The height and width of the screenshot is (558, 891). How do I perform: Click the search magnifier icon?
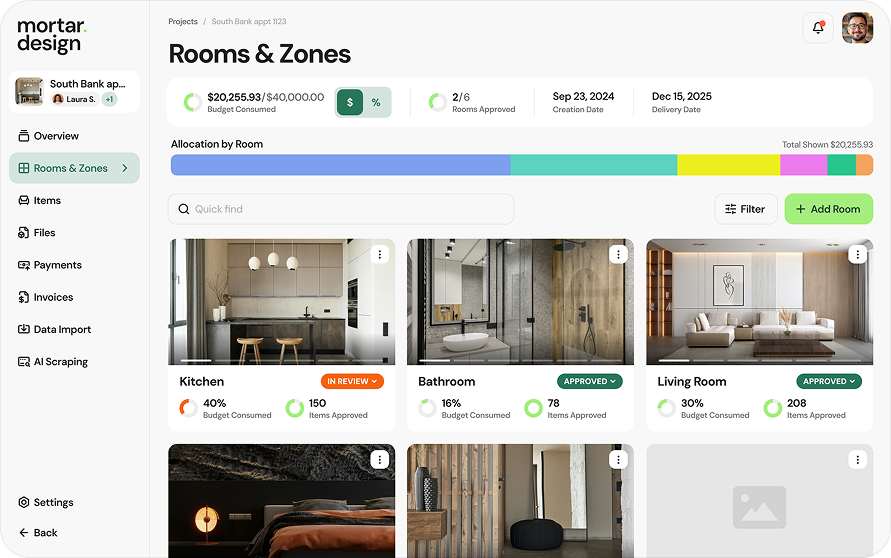point(184,209)
